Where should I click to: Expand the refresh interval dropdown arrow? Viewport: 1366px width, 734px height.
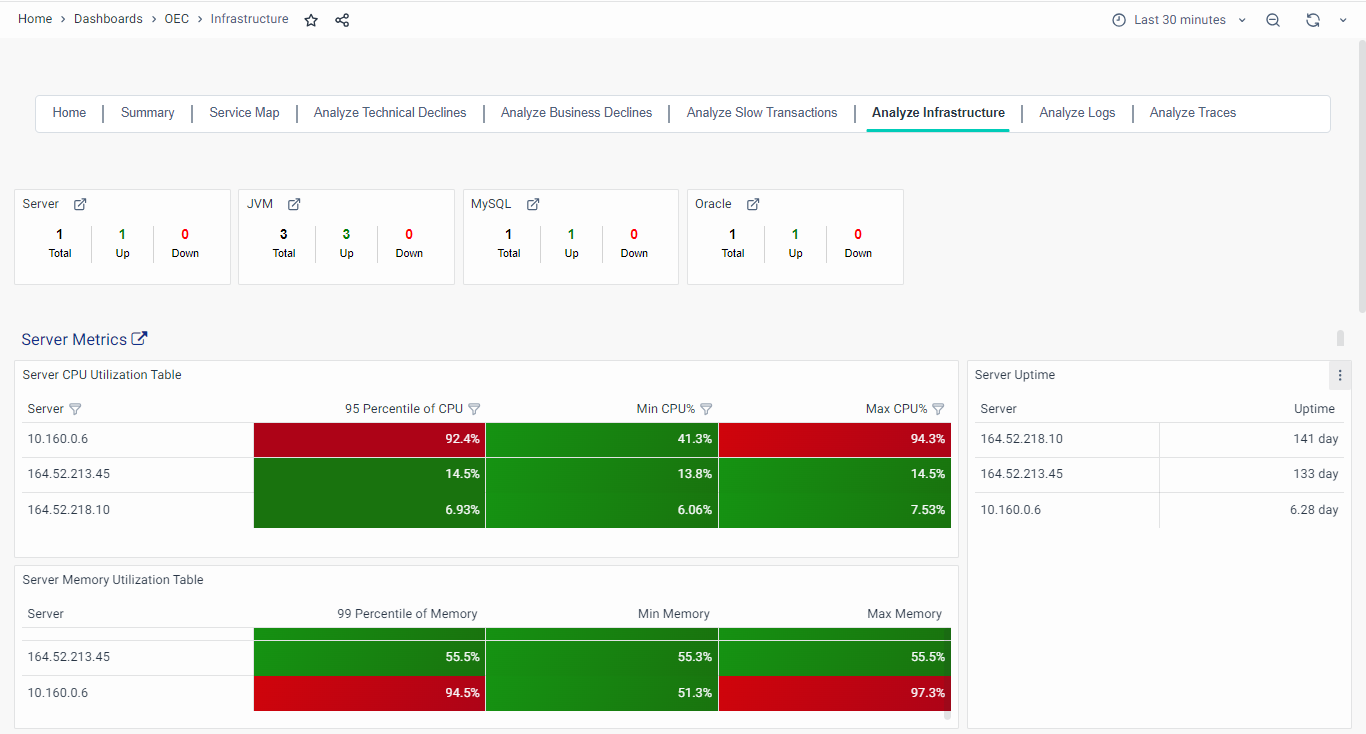pos(1343,20)
